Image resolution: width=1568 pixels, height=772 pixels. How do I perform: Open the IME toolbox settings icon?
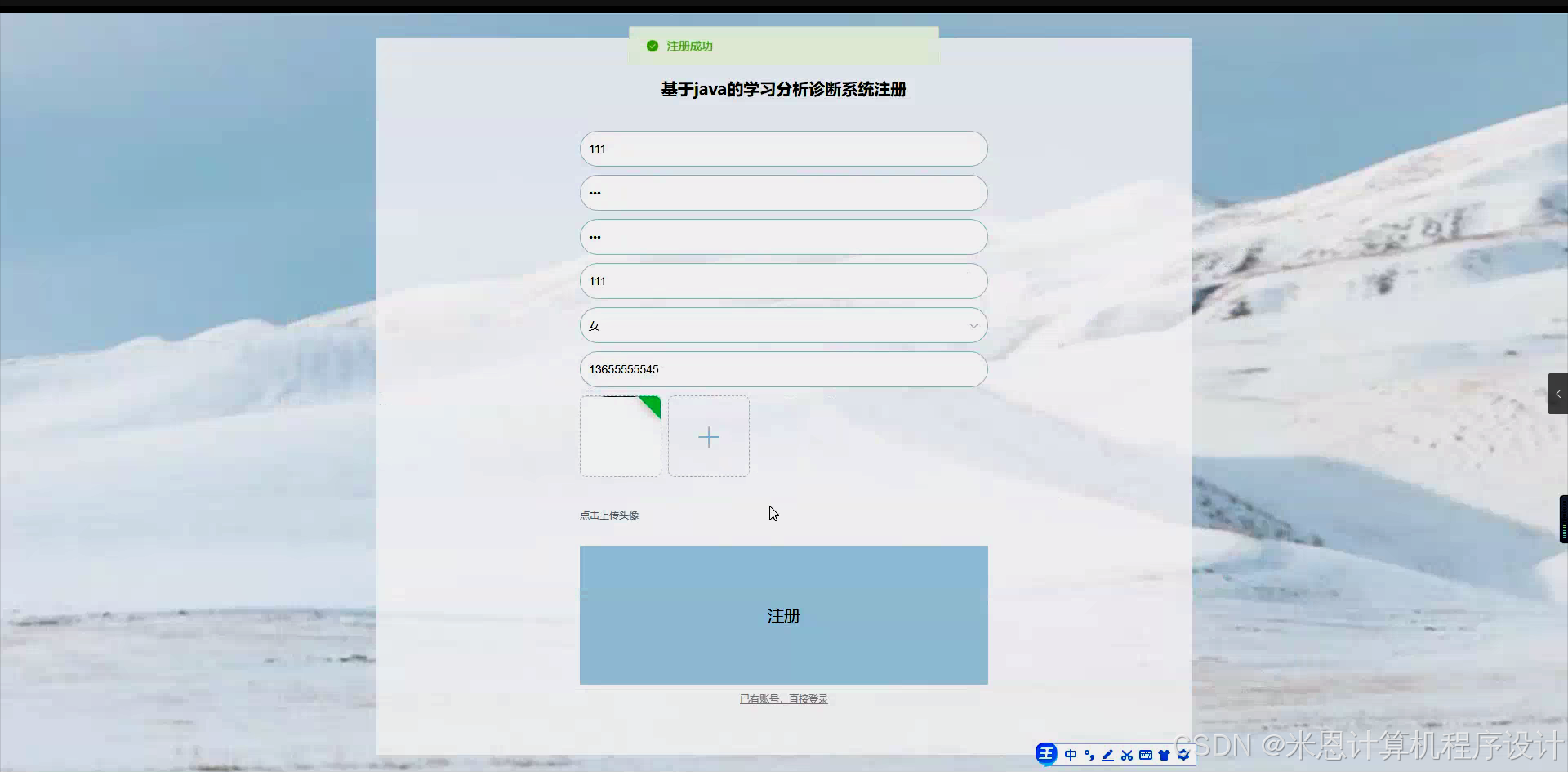(1184, 754)
